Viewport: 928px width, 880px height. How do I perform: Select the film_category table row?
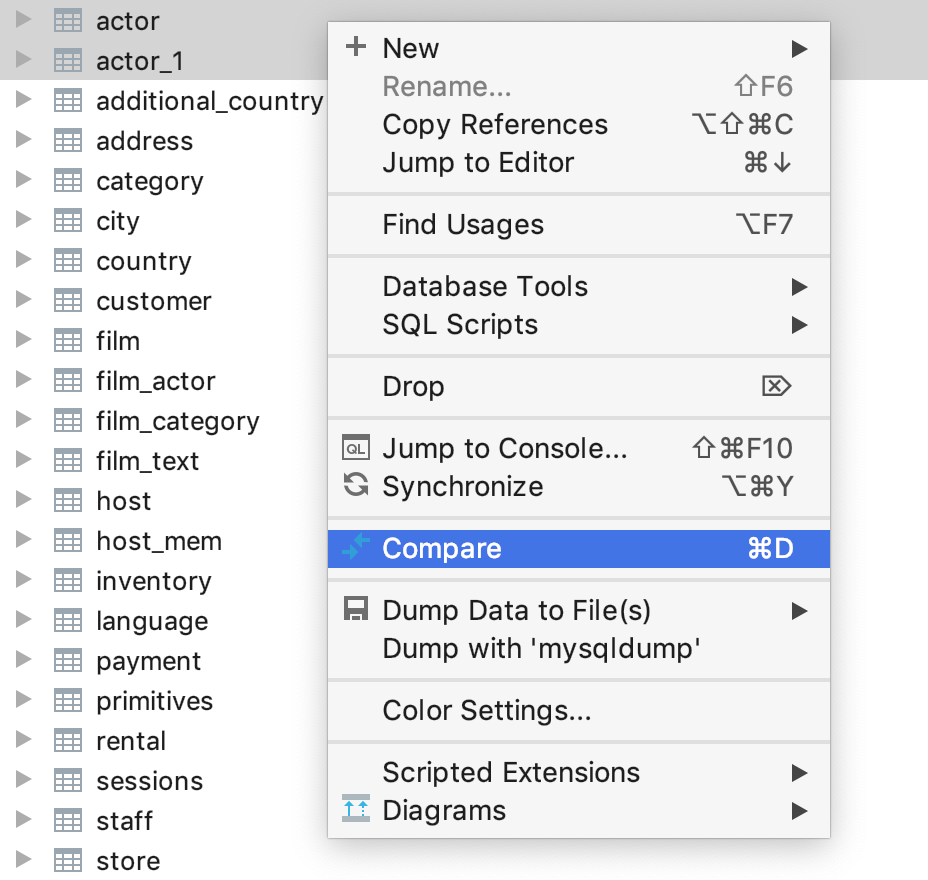click(164, 421)
